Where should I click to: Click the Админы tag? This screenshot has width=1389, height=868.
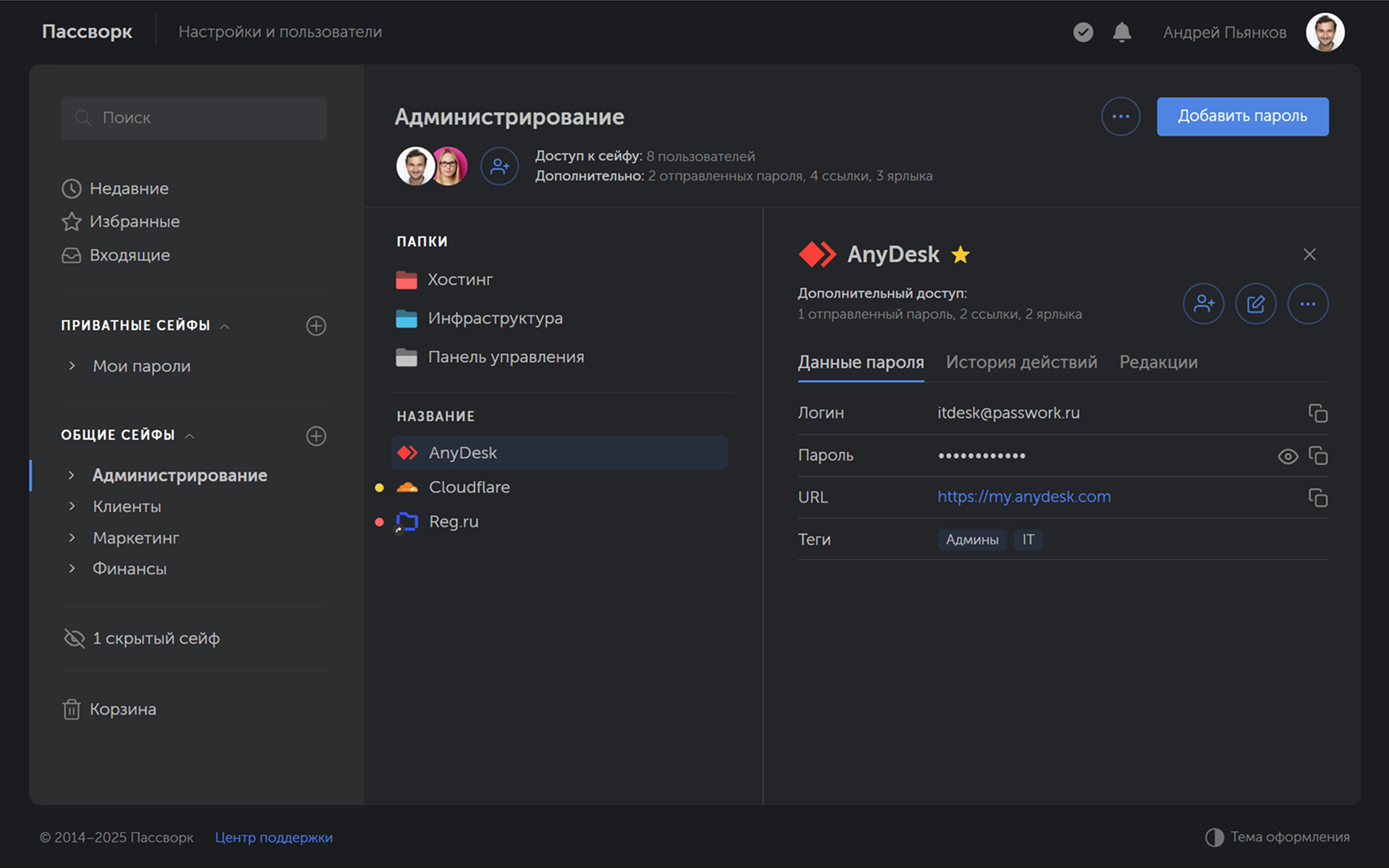(x=972, y=540)
